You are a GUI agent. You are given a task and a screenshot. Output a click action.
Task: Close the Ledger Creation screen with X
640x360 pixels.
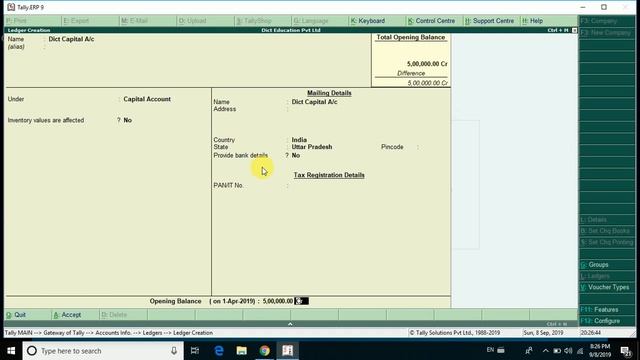click(x=574, y=30)
